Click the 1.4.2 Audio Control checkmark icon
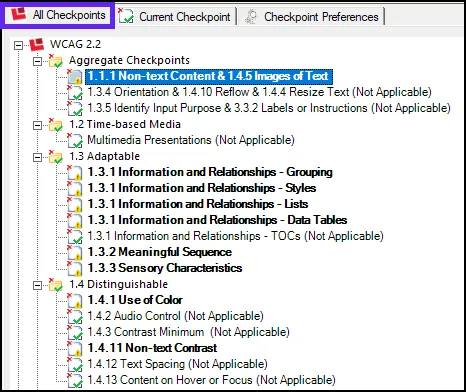 pos(75,316)
